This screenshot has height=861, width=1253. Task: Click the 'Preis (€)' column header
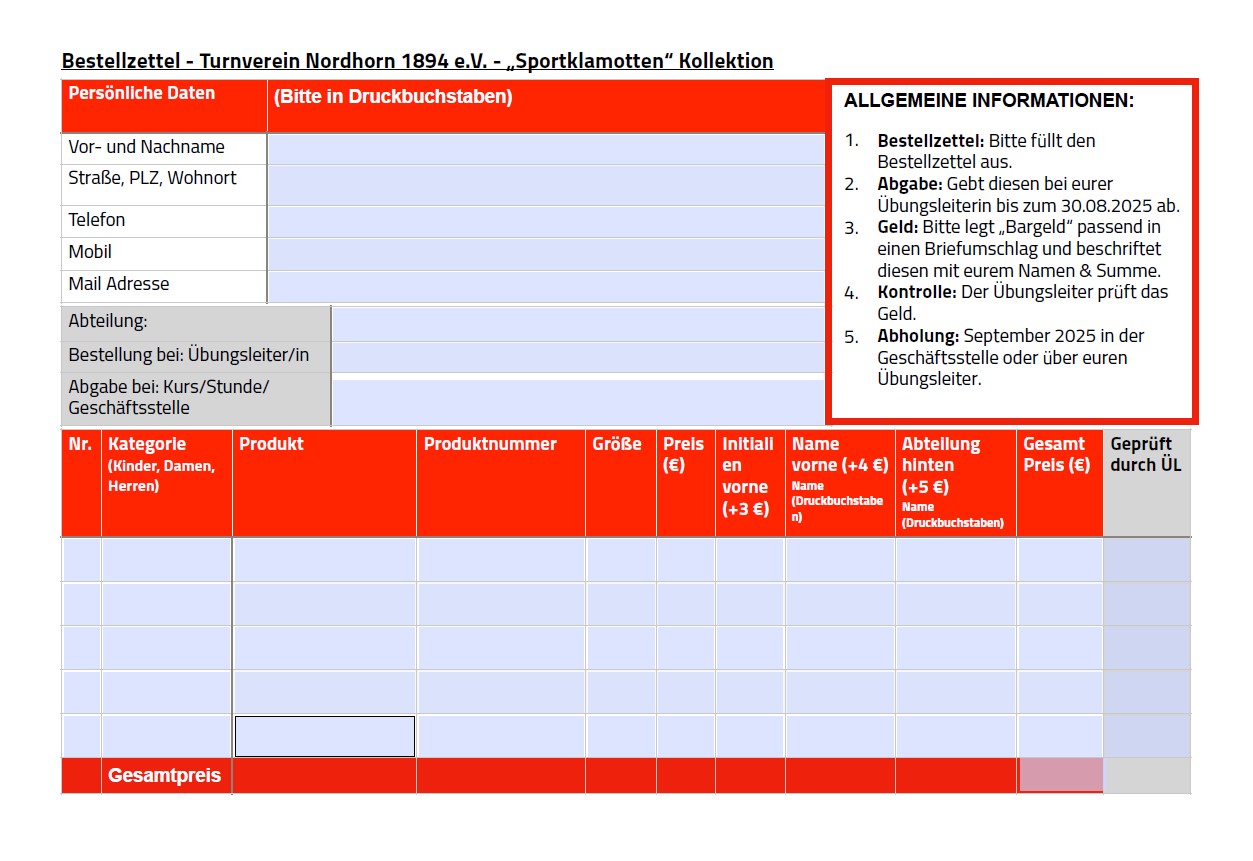coord(684,454)
